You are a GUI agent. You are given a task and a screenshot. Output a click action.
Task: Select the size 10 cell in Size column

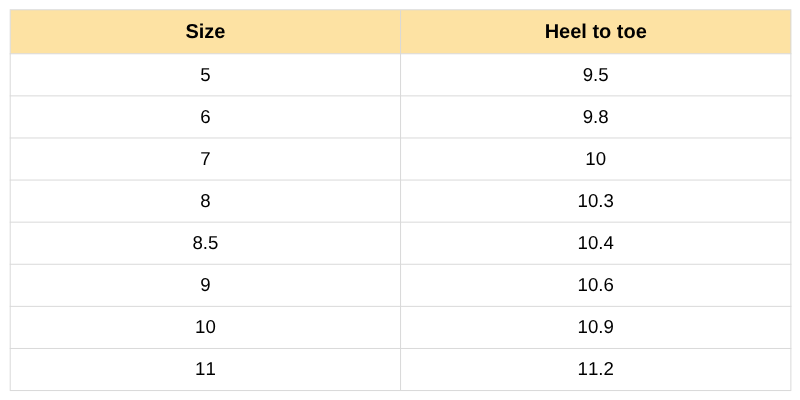click(x=205, y=327)
